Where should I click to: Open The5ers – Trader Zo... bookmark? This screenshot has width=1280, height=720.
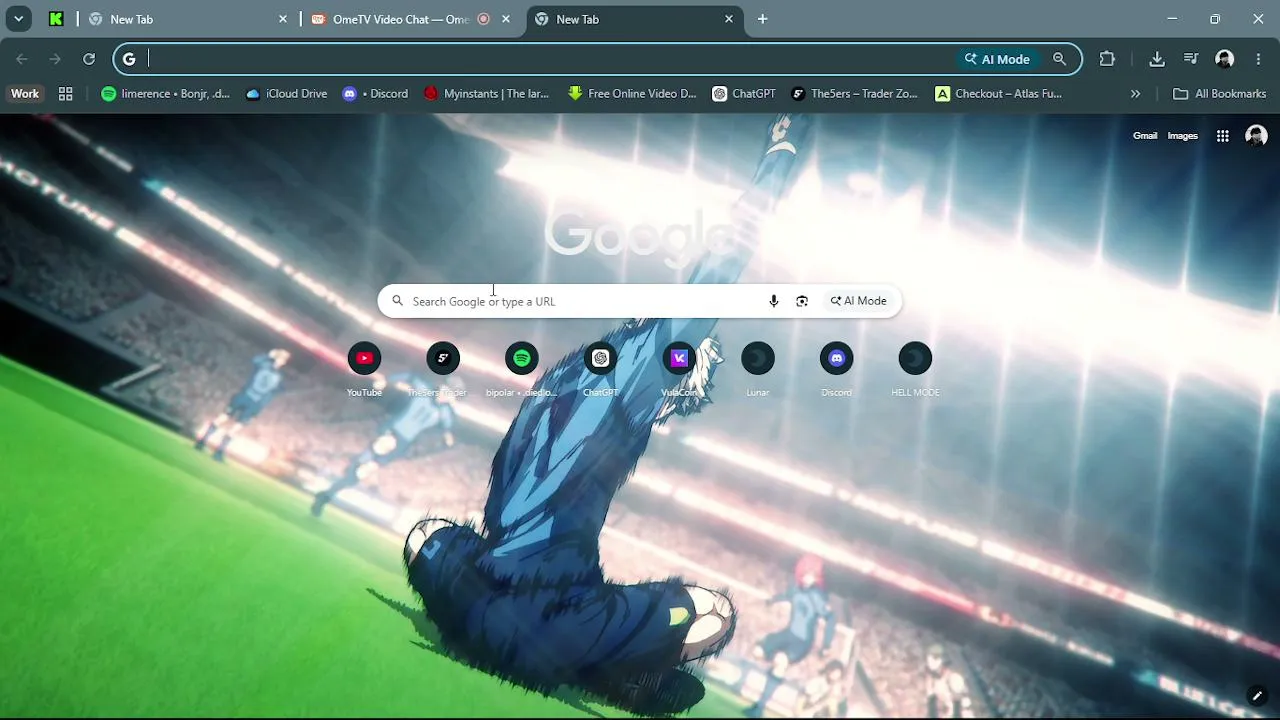point(854,94)
